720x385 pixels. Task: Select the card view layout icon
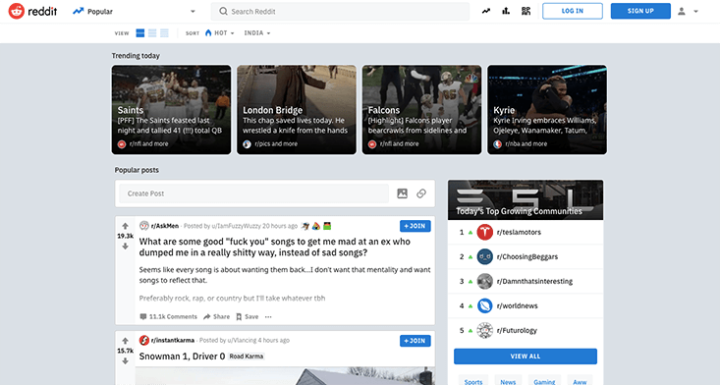coord(141,33)
